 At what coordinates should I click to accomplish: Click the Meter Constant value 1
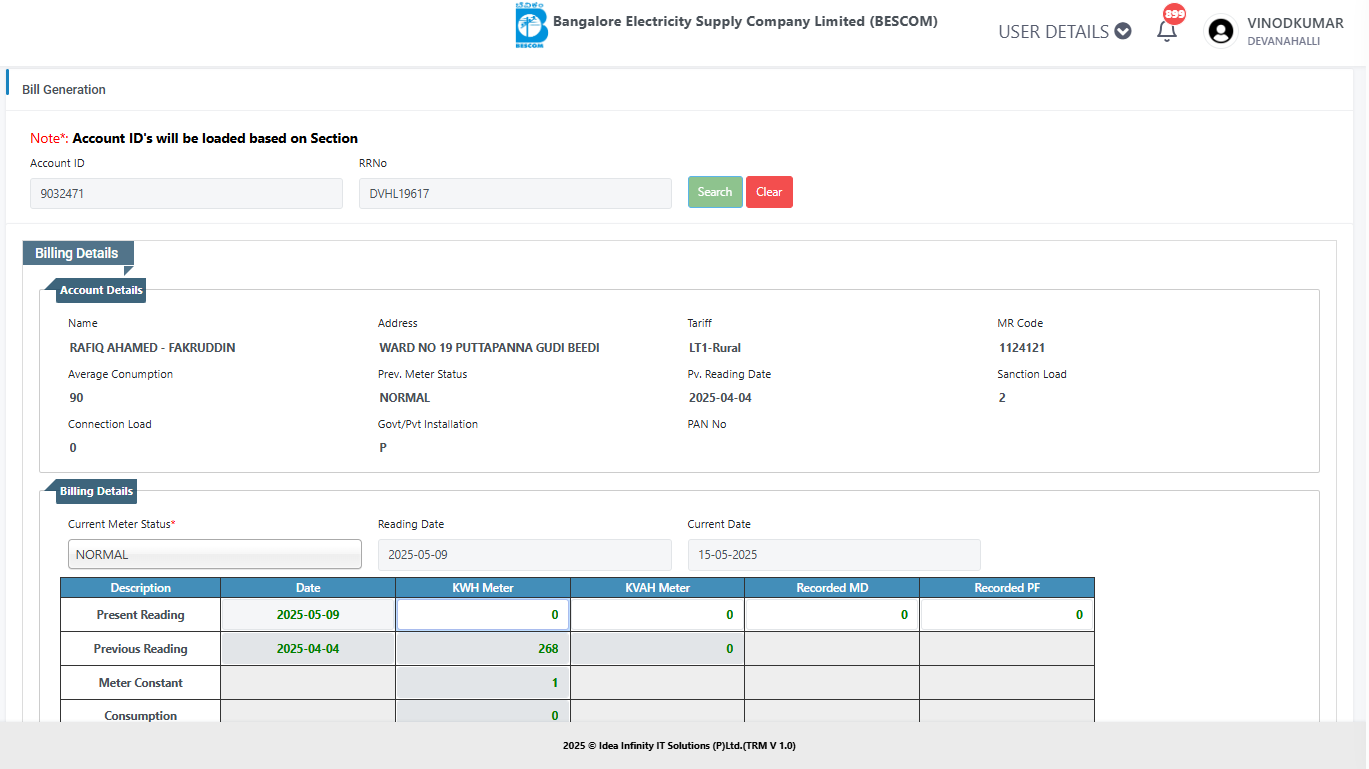[555, 683]
